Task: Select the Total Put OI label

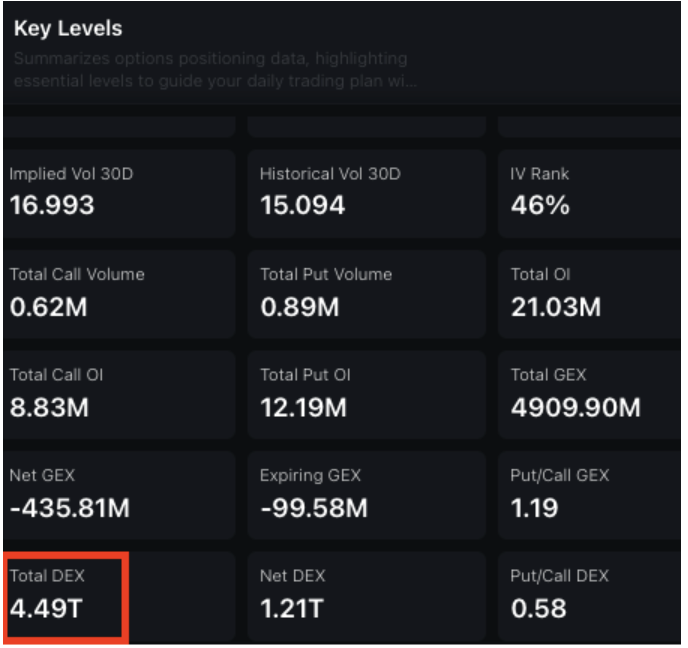Action: coord(305,375)
